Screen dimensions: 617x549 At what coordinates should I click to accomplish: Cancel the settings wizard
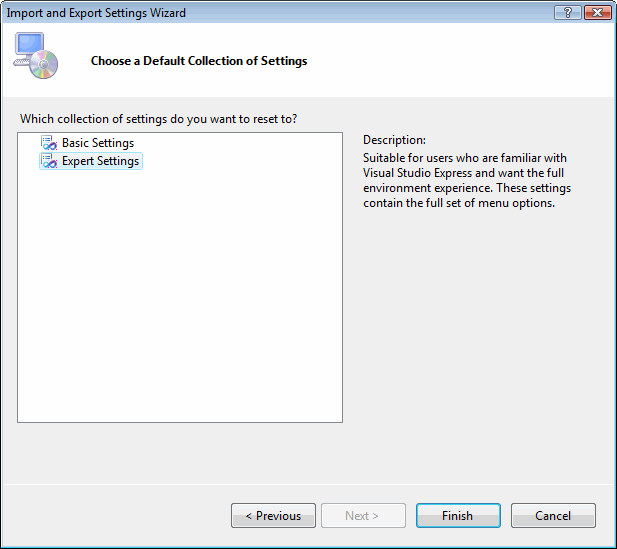(553, 516)
